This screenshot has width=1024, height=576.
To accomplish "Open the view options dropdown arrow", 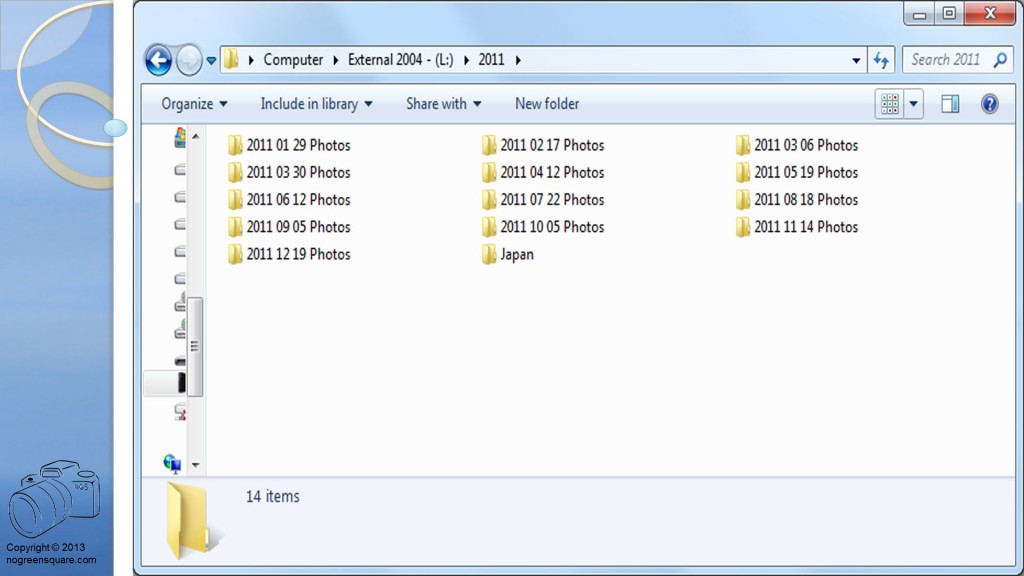I will click(914, 104).
